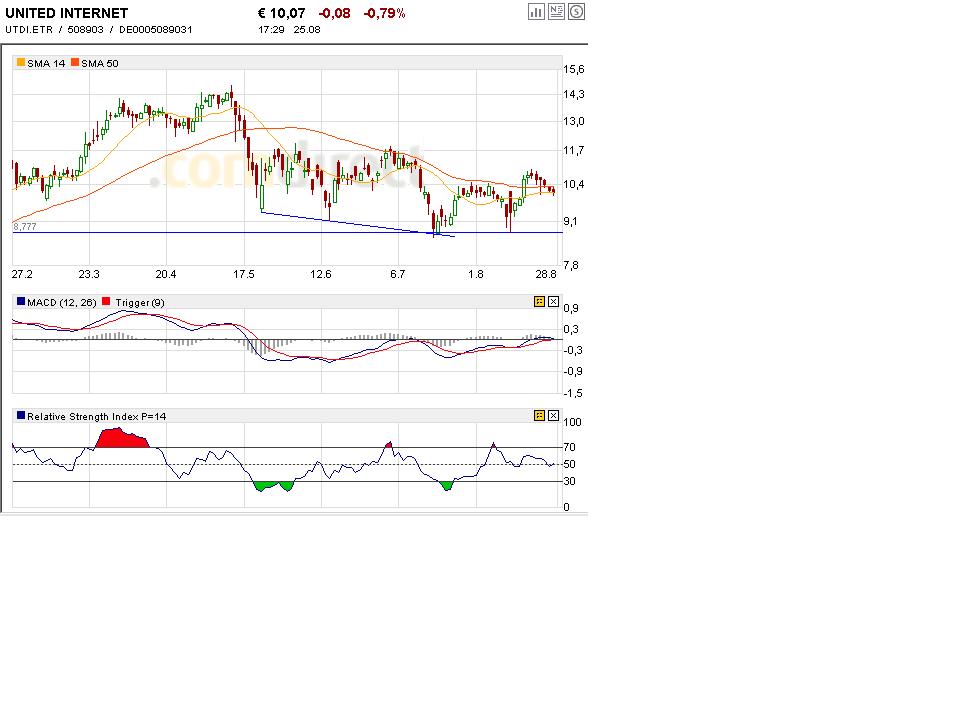This screenshot has height=711, width=953.
Task: Click the 20.4 date axis label
Action: pyautogui.click(x=166, y=274)
